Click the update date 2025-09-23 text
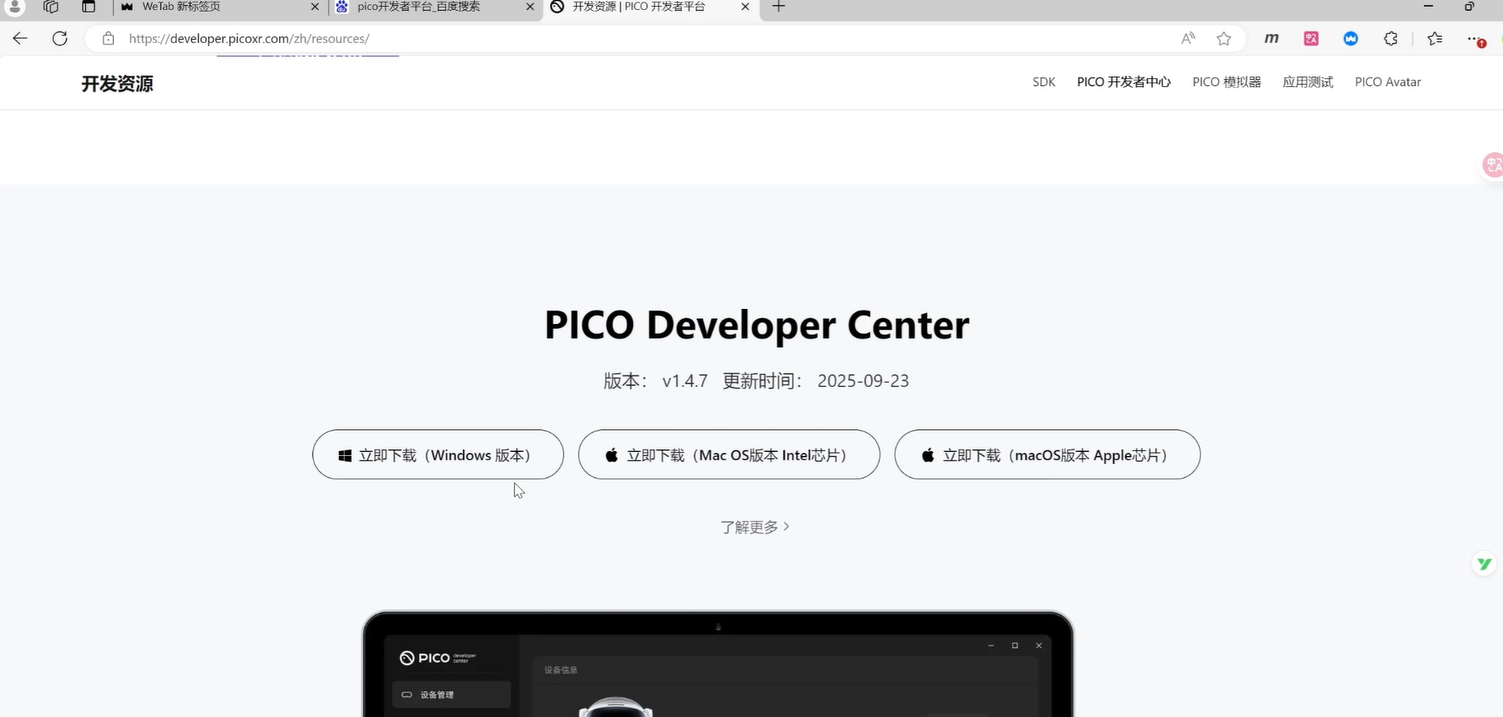The height and width of the screenshot is (717, 1503). click(x=863, y=381)
